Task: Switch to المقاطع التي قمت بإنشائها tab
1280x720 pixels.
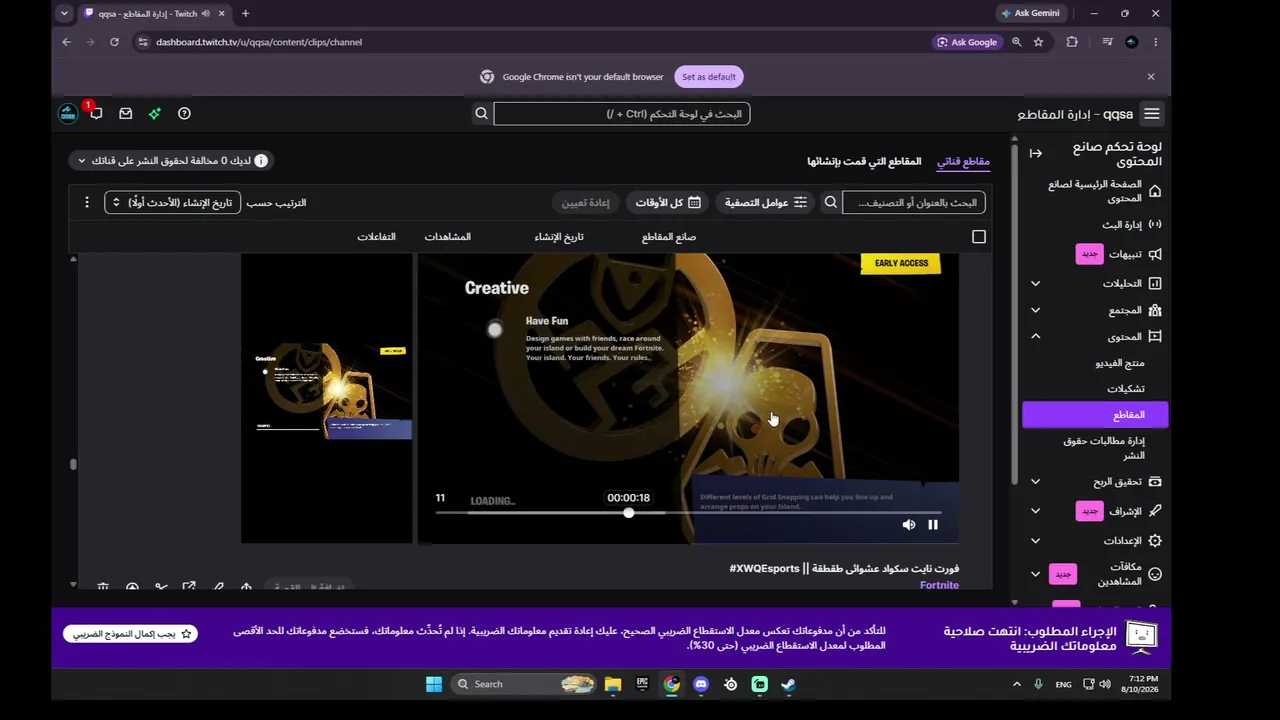Action: click(x=864, y=161)
